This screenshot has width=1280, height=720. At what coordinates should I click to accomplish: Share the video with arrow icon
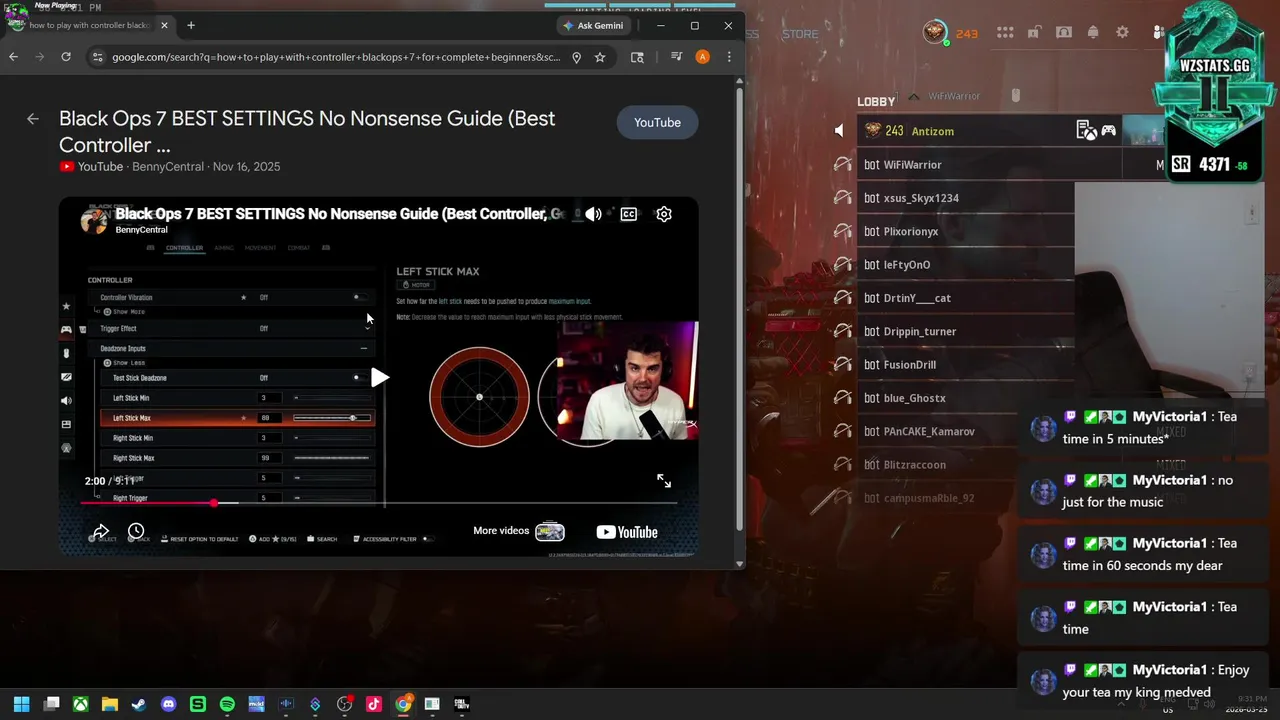[101, 531]
